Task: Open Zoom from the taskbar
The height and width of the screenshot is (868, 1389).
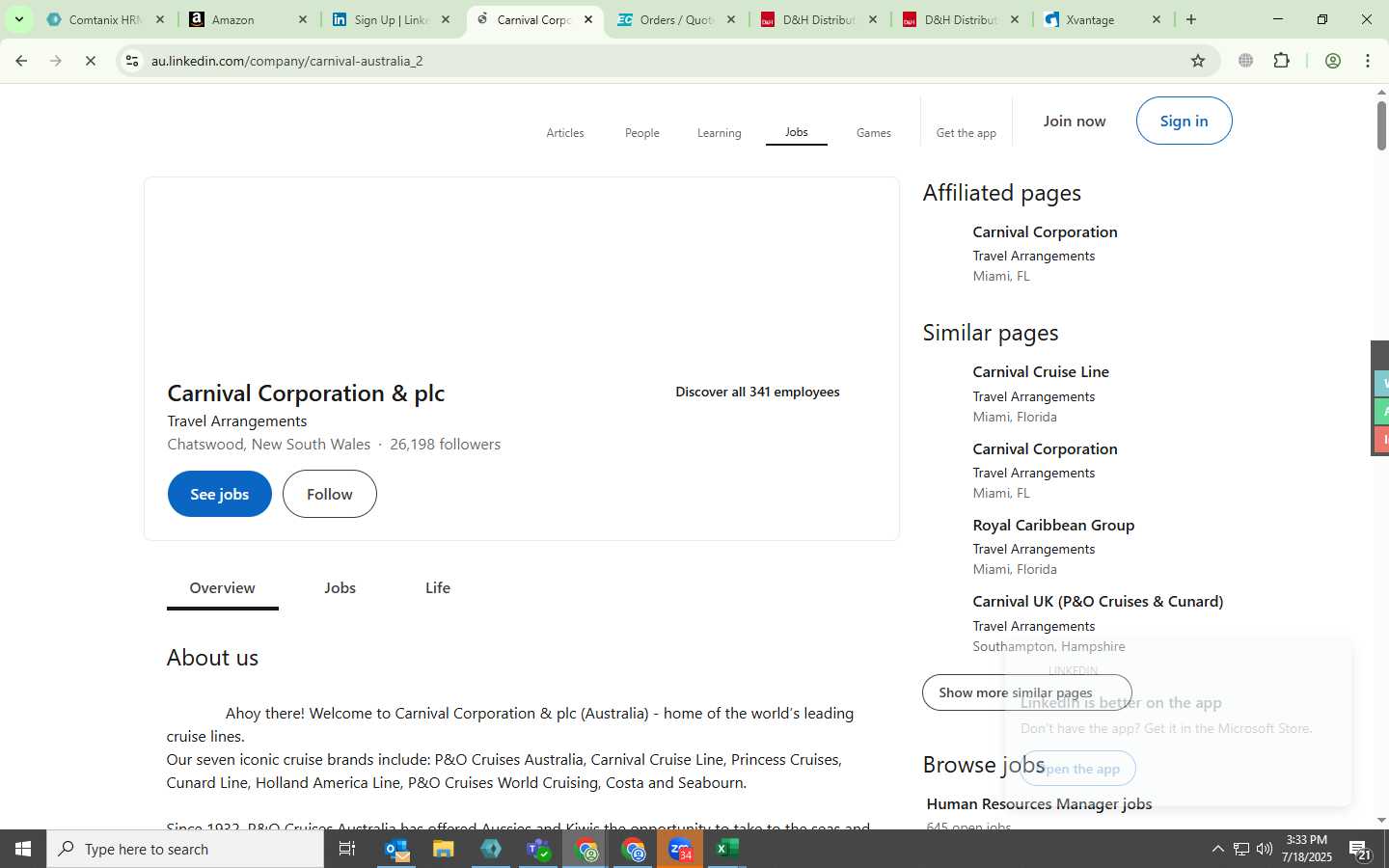Action: 680,849
